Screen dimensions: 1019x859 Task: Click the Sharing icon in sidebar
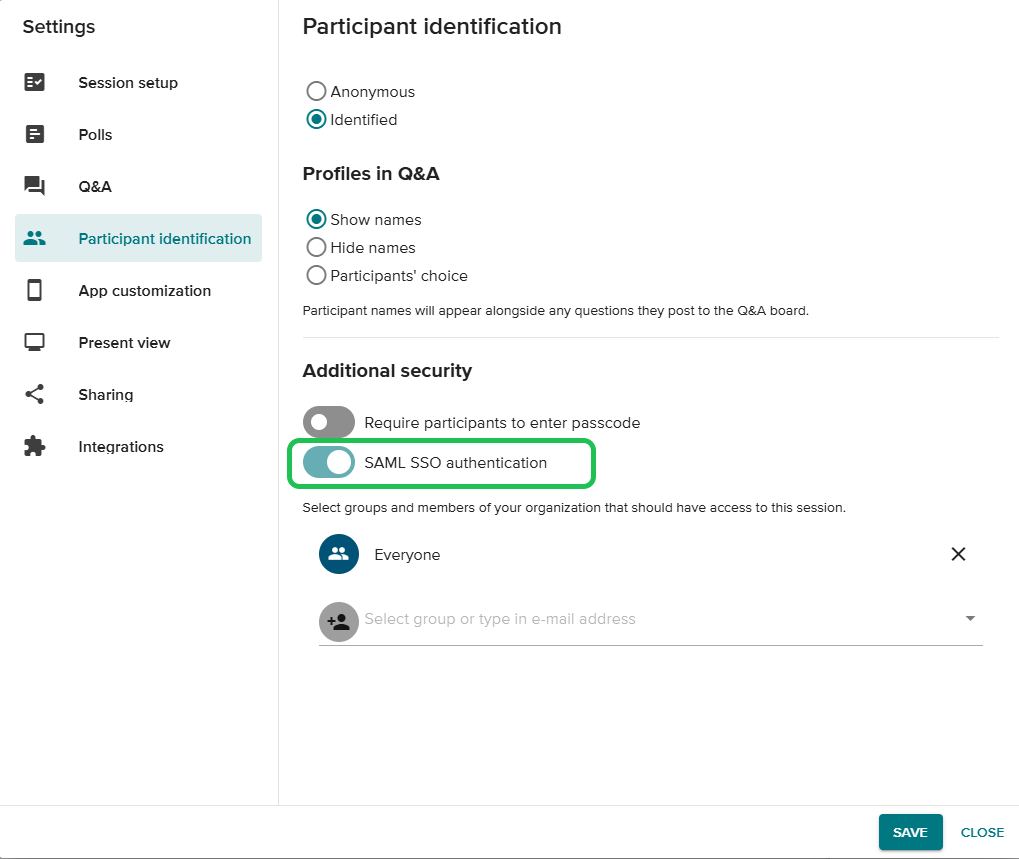[x=35, y=395]
